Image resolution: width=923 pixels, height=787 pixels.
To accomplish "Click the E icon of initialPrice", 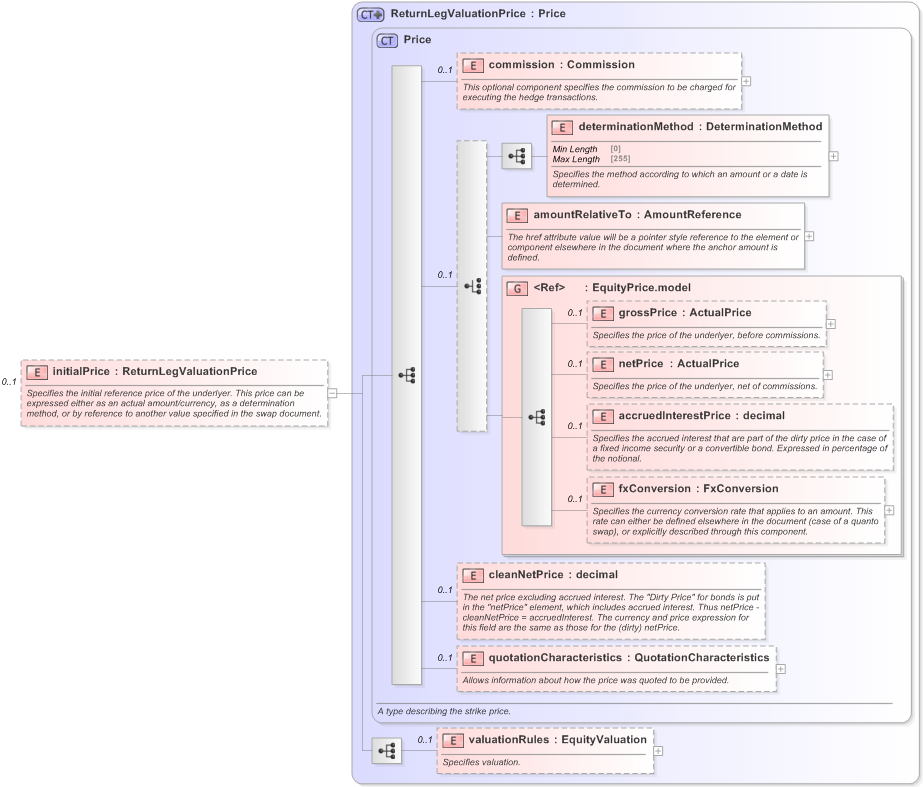I will [x=37, y=372].
